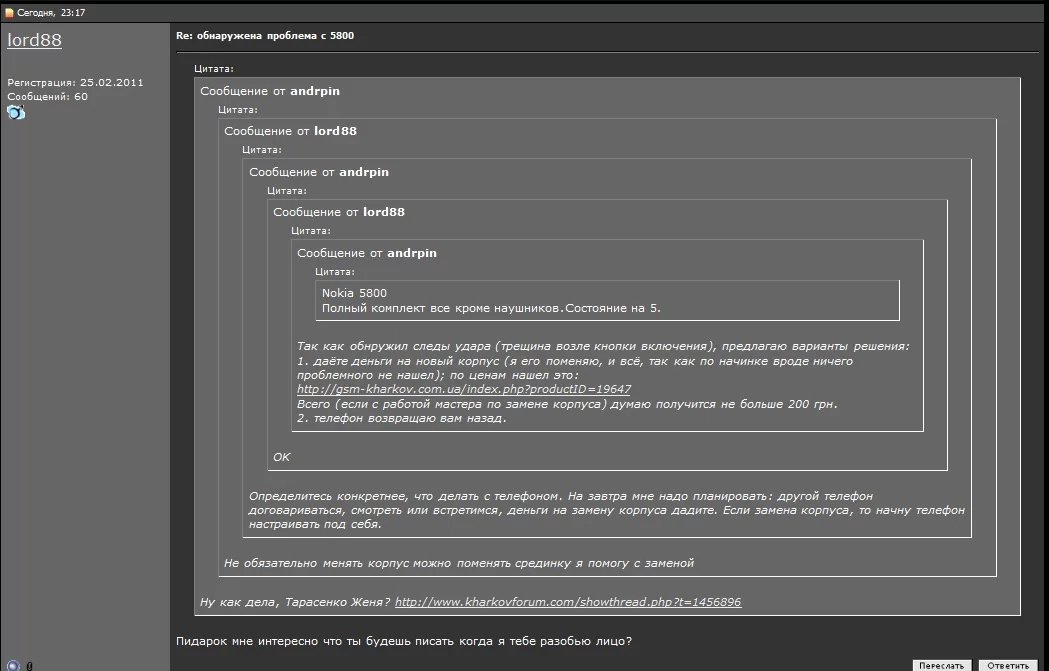
Task: Click the line "Полный комплект все кроме наушников"
Action: coord(491,308)
